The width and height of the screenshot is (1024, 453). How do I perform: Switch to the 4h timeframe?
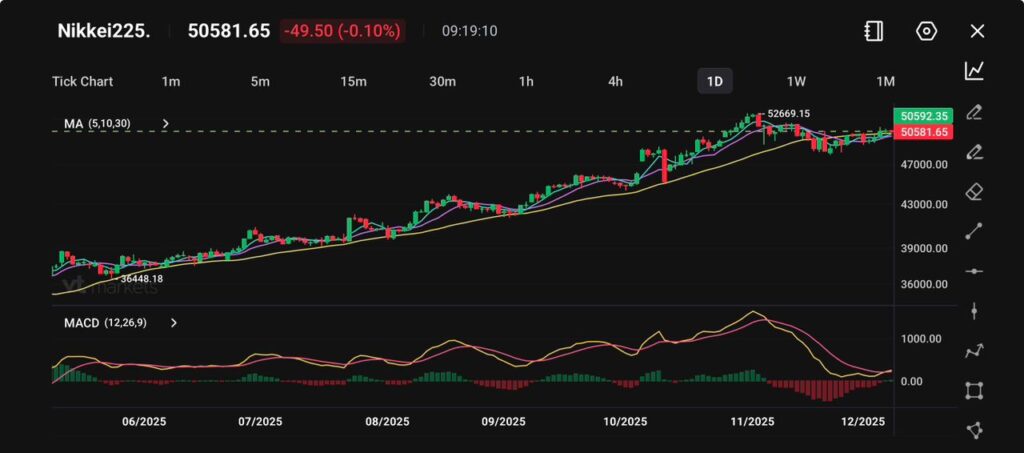(x=615, y=81)
